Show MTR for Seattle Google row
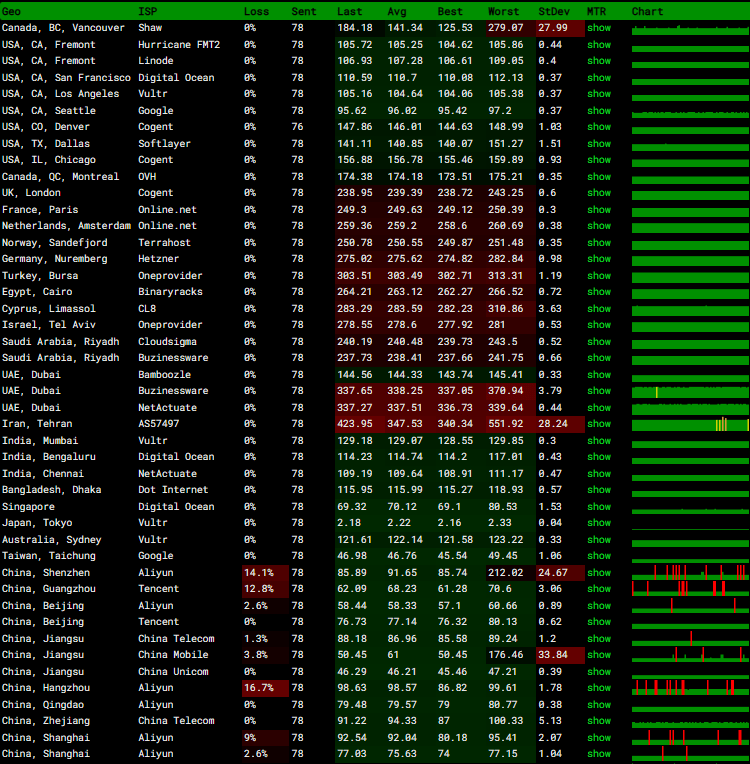750x764 pixels. click(599, 111)
